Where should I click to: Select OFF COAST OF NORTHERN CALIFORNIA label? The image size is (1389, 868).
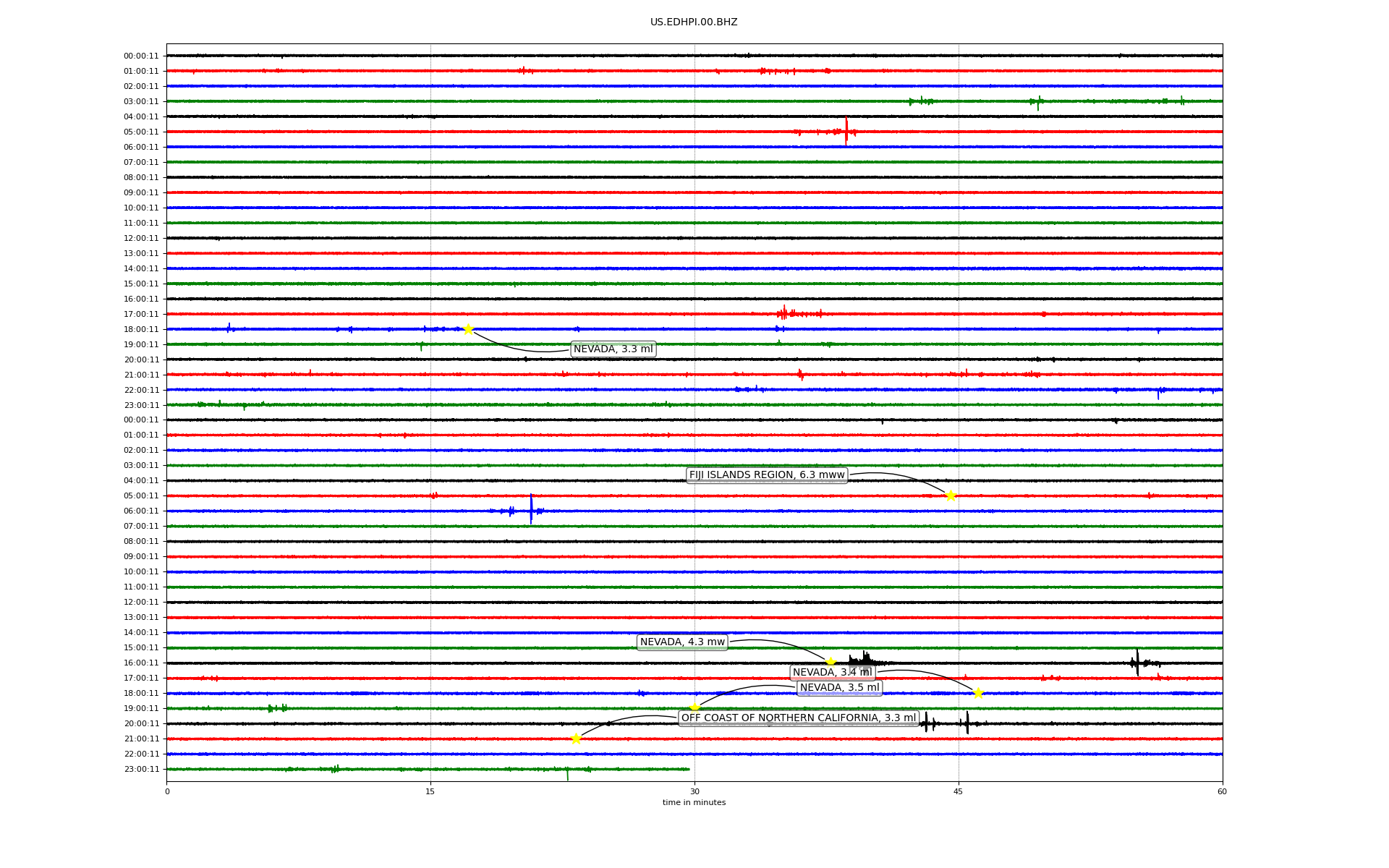click(x=798, y=718)
